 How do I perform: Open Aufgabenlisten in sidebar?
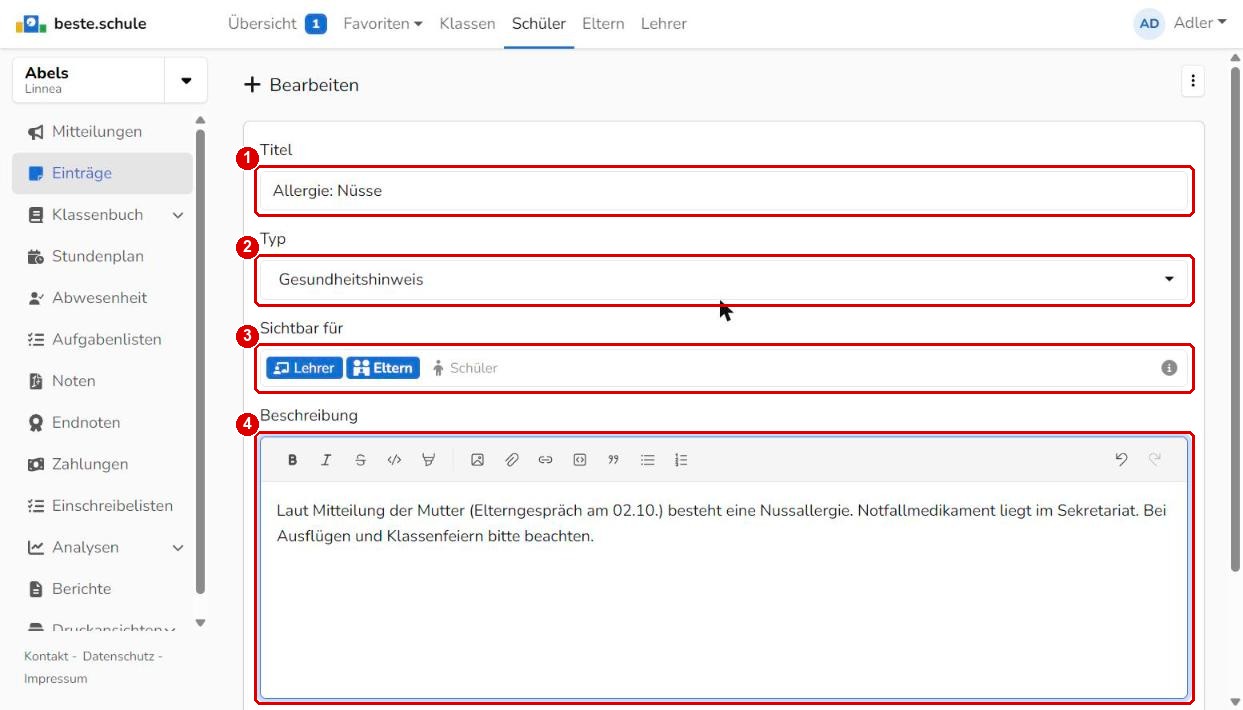click(x=102, y=340)
